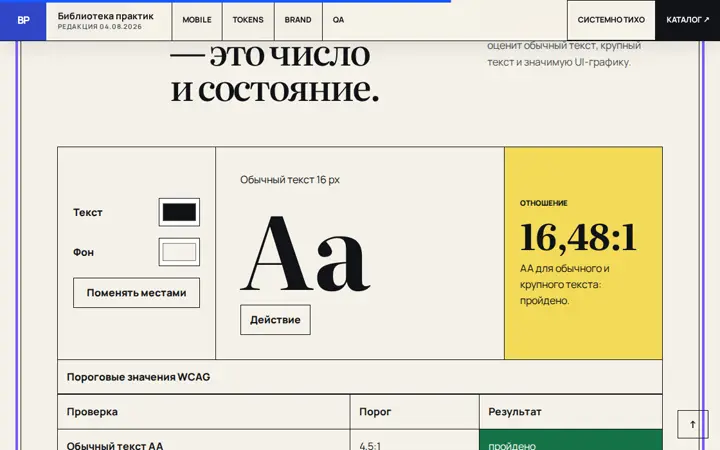This screenshot has height=450, width=720.
Task: Click the пройдено green result cell
Action: 571,440
